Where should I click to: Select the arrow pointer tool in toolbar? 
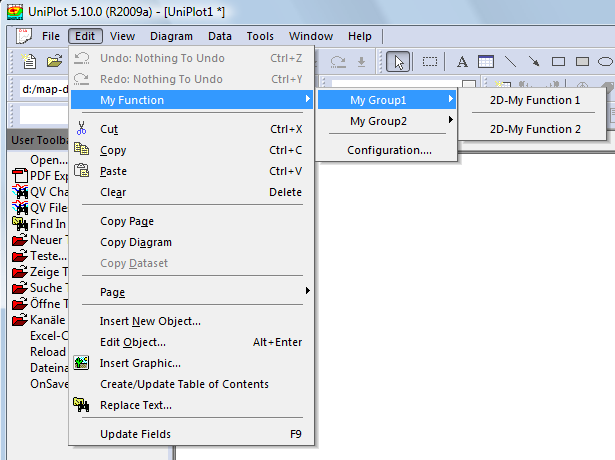398,62
